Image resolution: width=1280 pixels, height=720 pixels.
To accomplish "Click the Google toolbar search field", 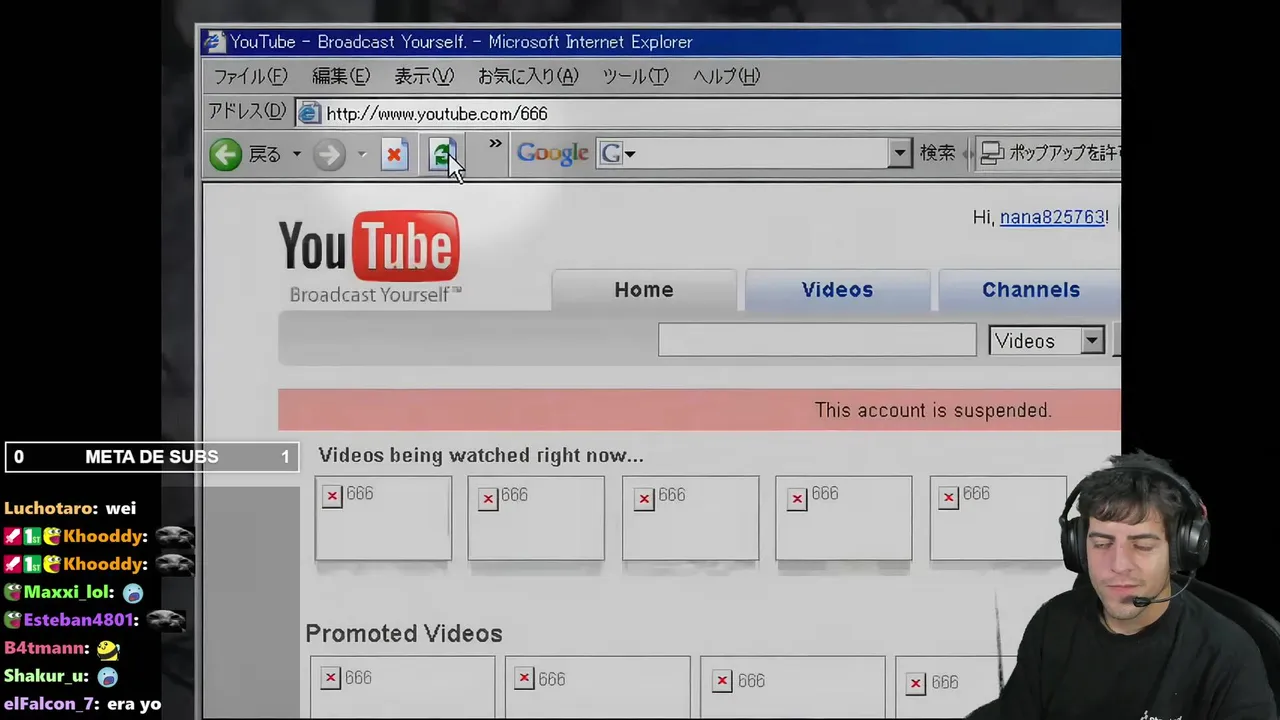I will click(x=755, y=153).
